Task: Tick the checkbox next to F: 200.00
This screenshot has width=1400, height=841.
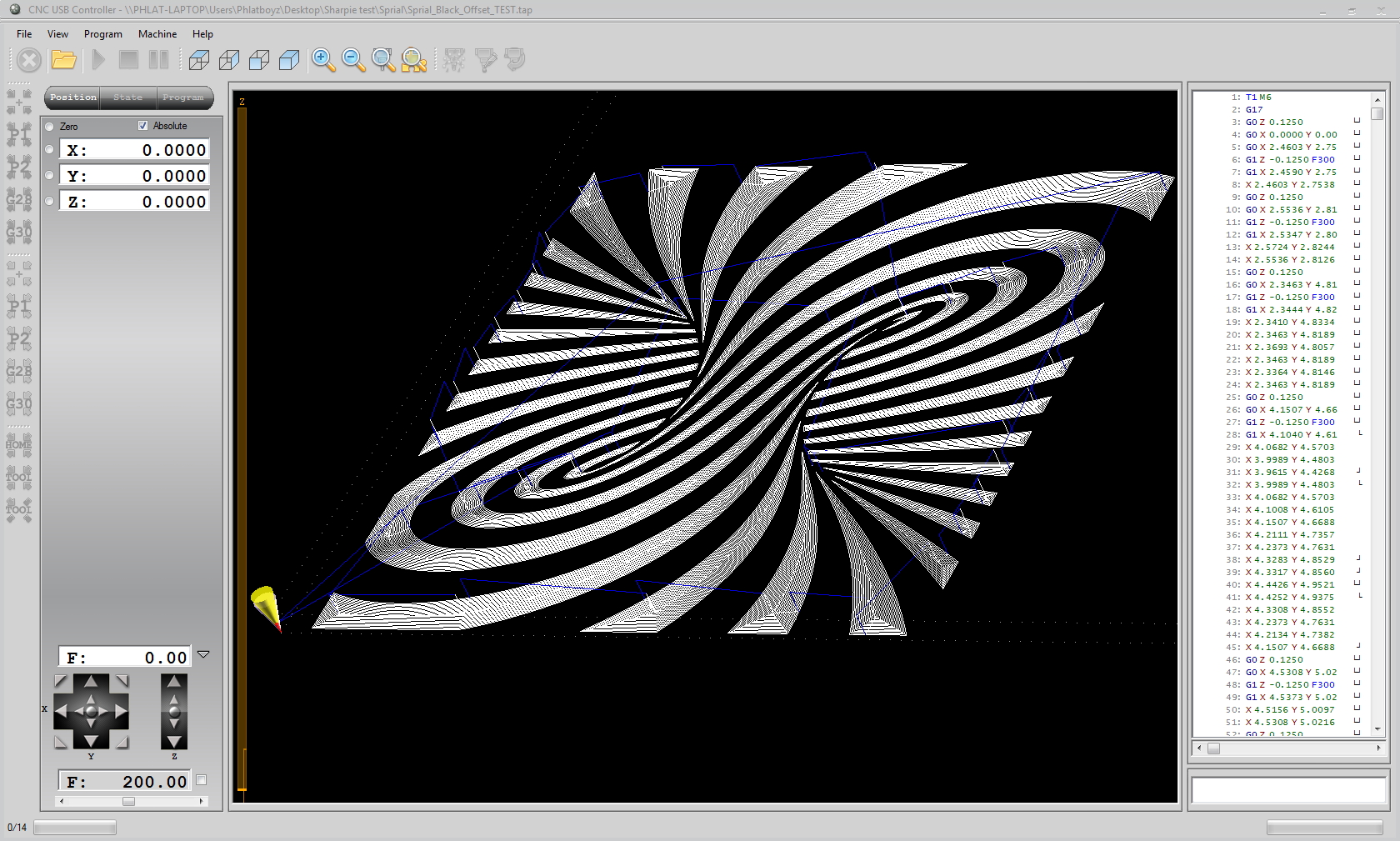Action: (201, 780)
